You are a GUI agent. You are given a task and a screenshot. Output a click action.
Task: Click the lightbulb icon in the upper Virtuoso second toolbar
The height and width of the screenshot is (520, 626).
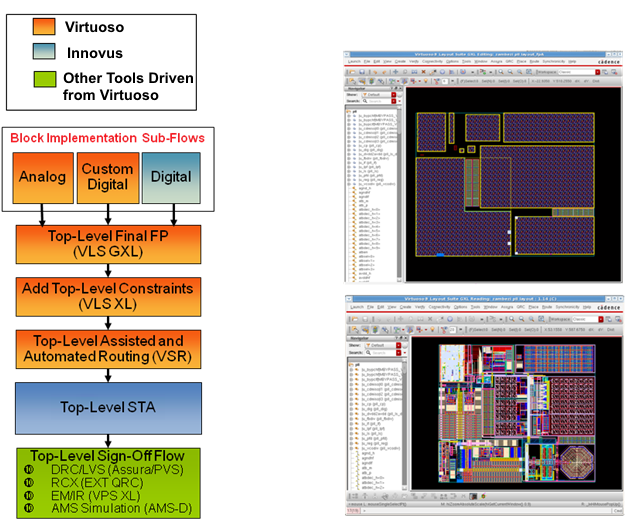coord(426,81)
